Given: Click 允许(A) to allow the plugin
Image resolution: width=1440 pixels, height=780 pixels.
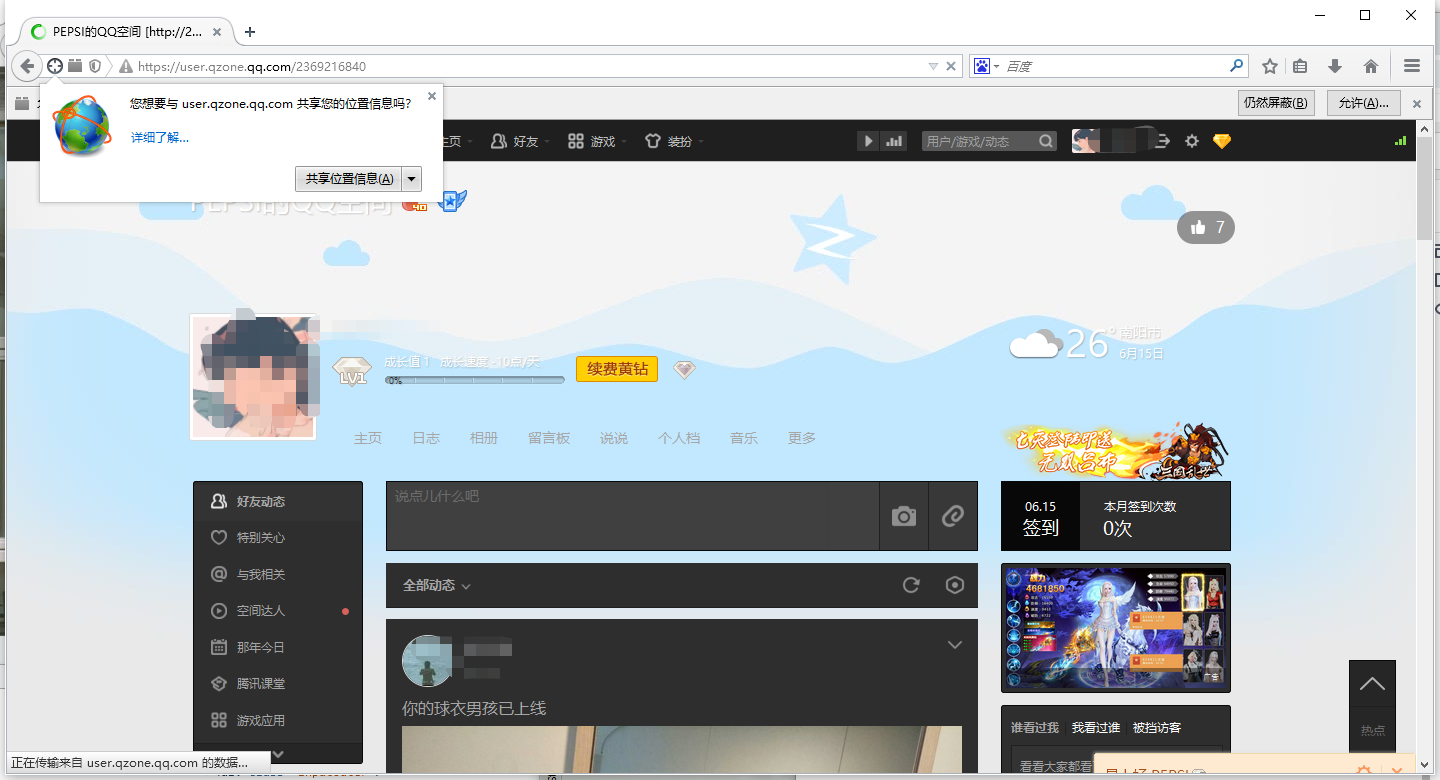Looking at the screenshot, I should coord(1362,103).
